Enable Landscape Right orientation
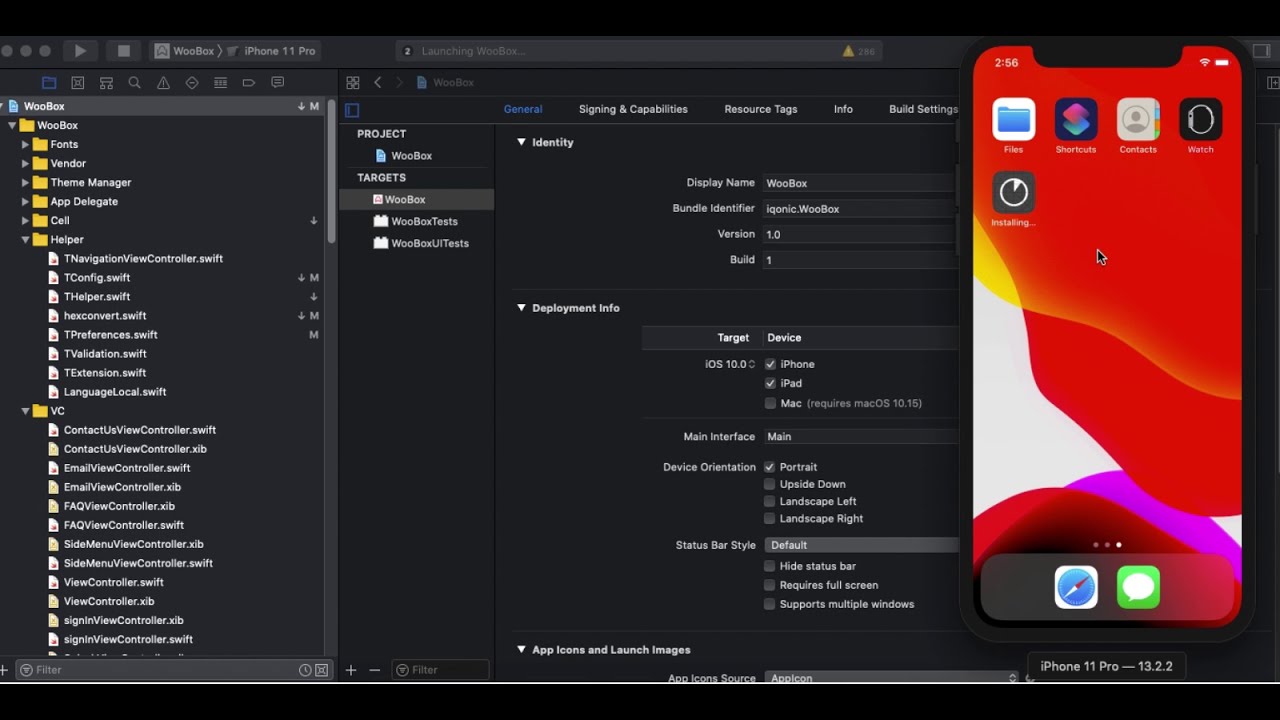1280x720 pixels. (769, 518)
